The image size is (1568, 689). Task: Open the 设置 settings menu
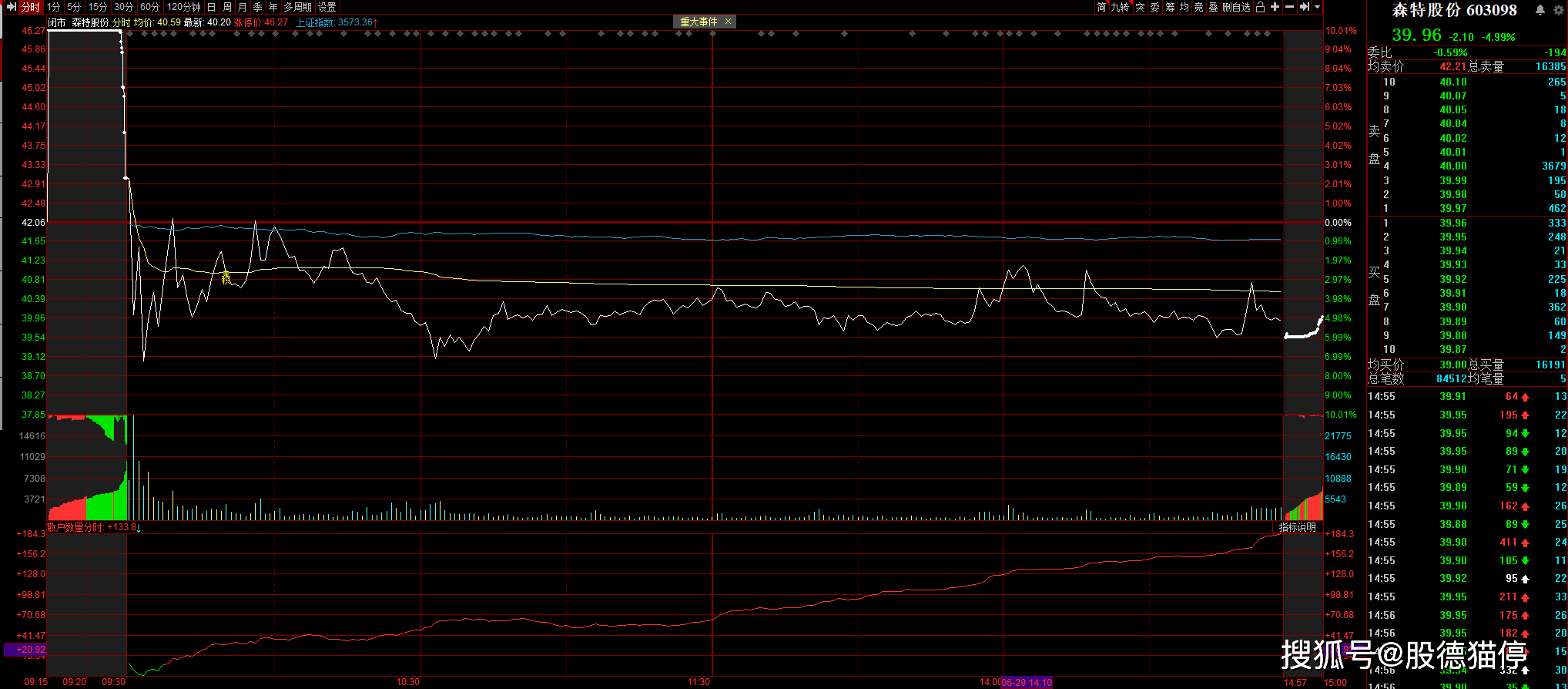[327, 7]
